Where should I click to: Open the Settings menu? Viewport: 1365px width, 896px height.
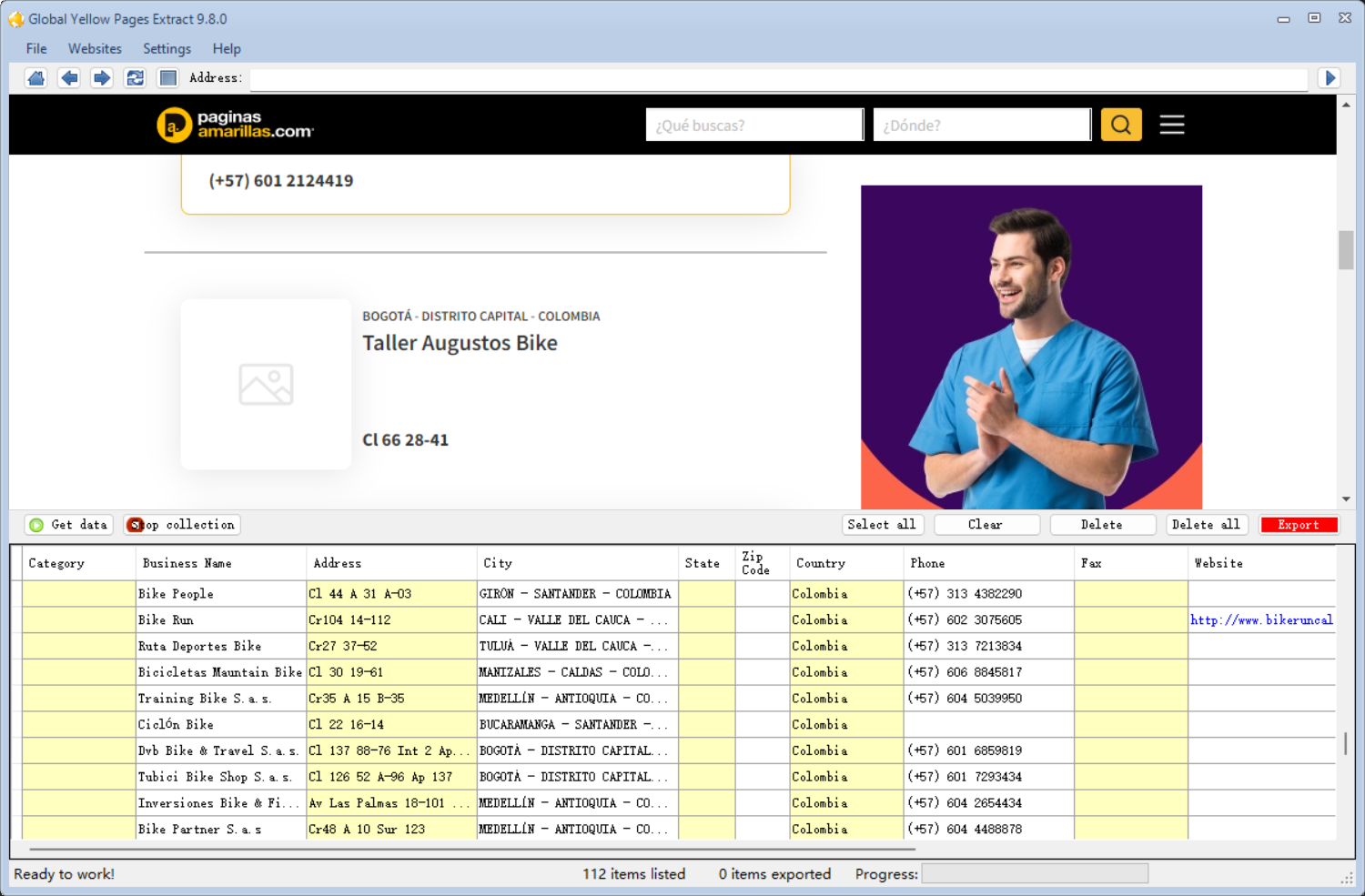(167, 49)
